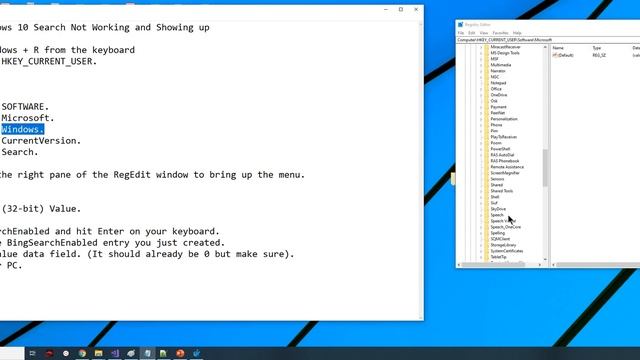This screenshot has width=640, height=360.
Task: Click the highlighted 'Windows.' text in Notepad
Action: click(x=22, y=129)
